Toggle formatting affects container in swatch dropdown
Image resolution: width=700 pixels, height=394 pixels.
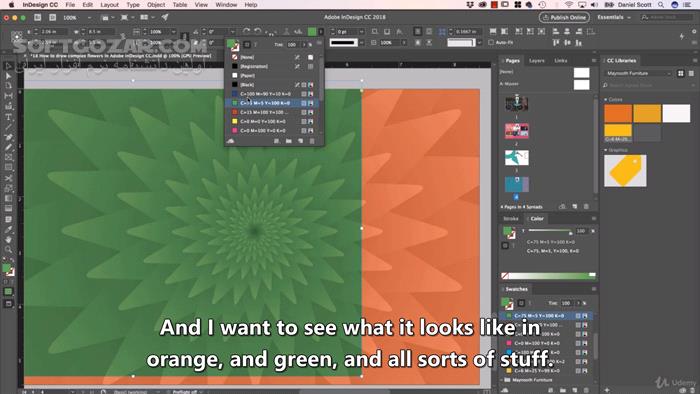pos(247,45)
